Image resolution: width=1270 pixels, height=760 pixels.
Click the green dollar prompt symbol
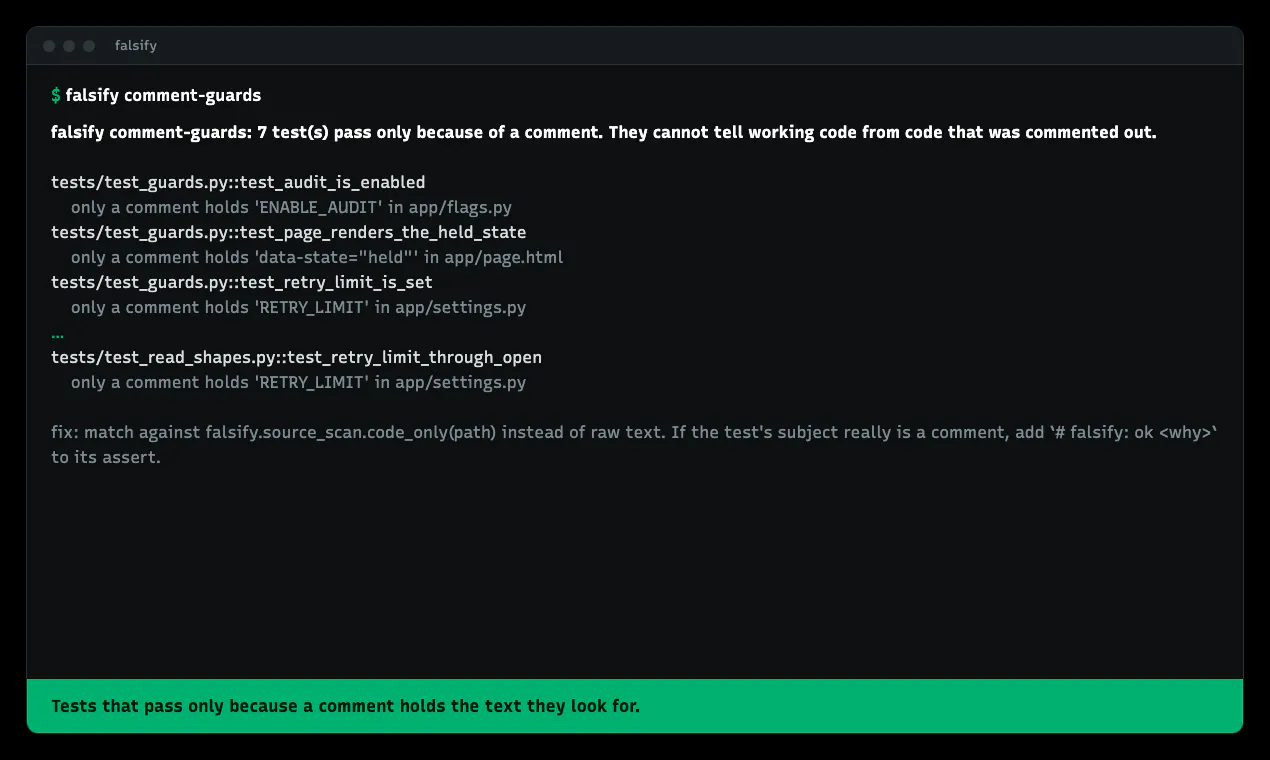[56, 96]
